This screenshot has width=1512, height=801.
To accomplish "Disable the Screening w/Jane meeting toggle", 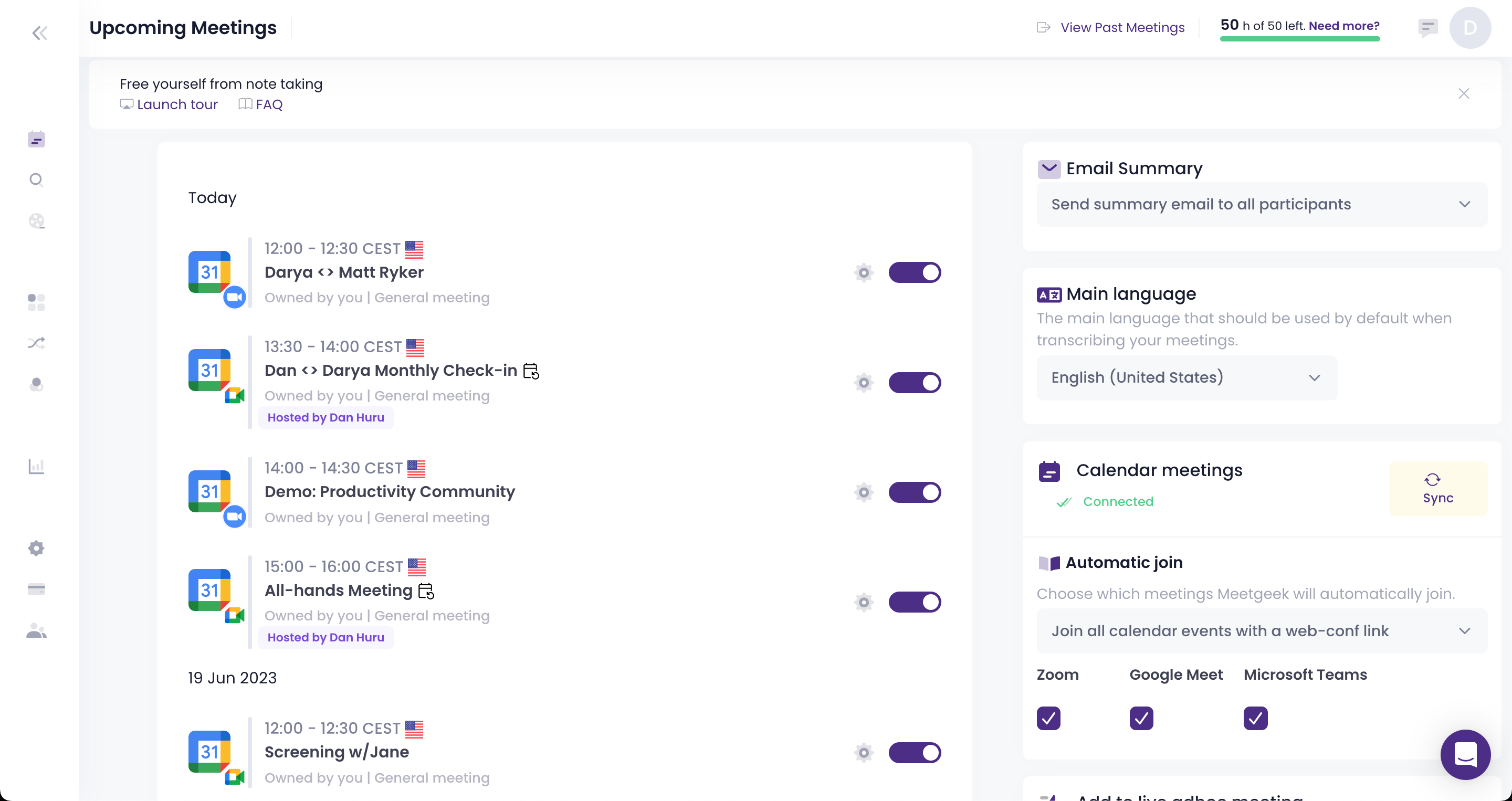I will coord(915,752).
